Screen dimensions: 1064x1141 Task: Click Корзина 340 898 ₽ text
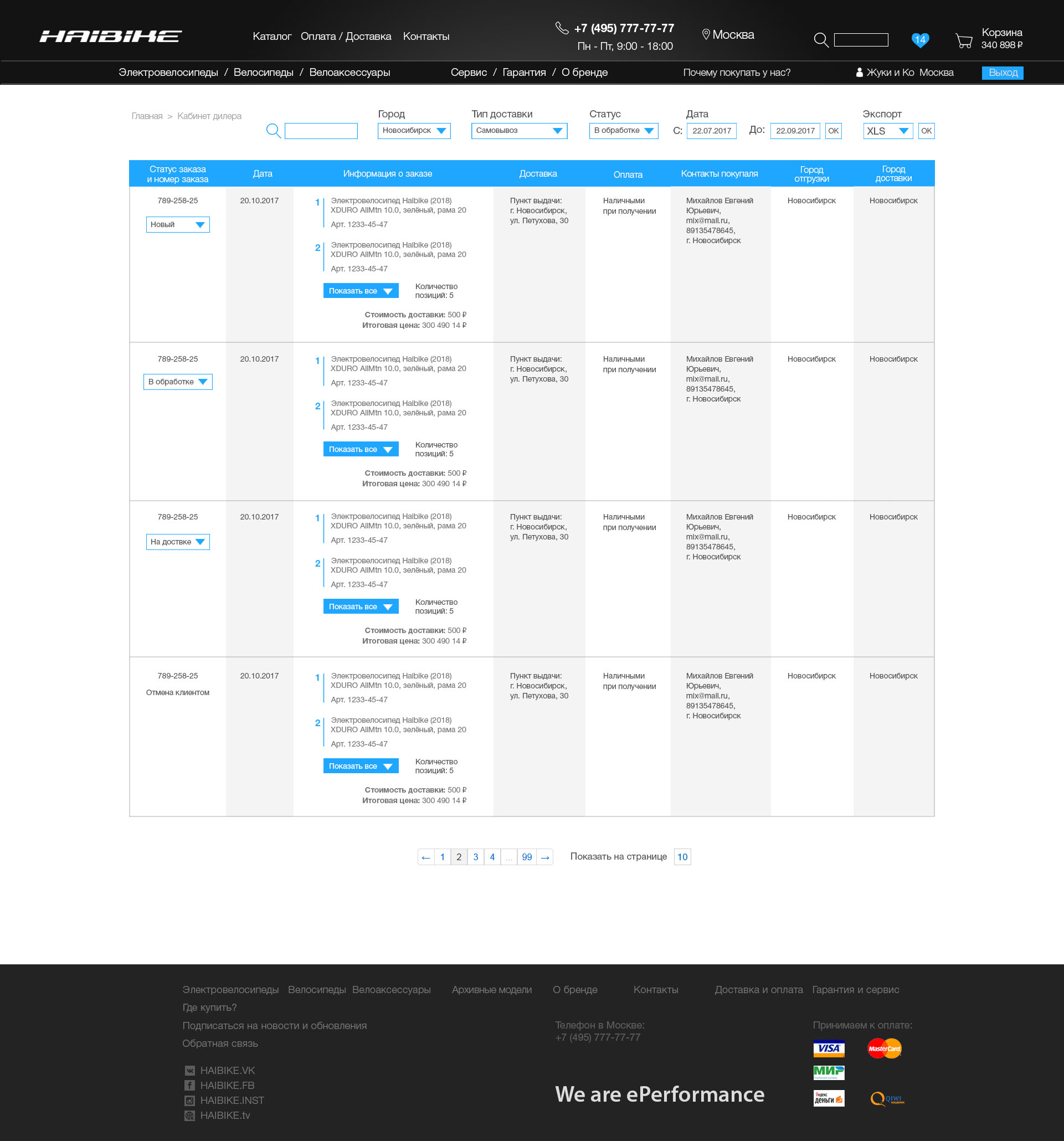[x=1001, y=38]
